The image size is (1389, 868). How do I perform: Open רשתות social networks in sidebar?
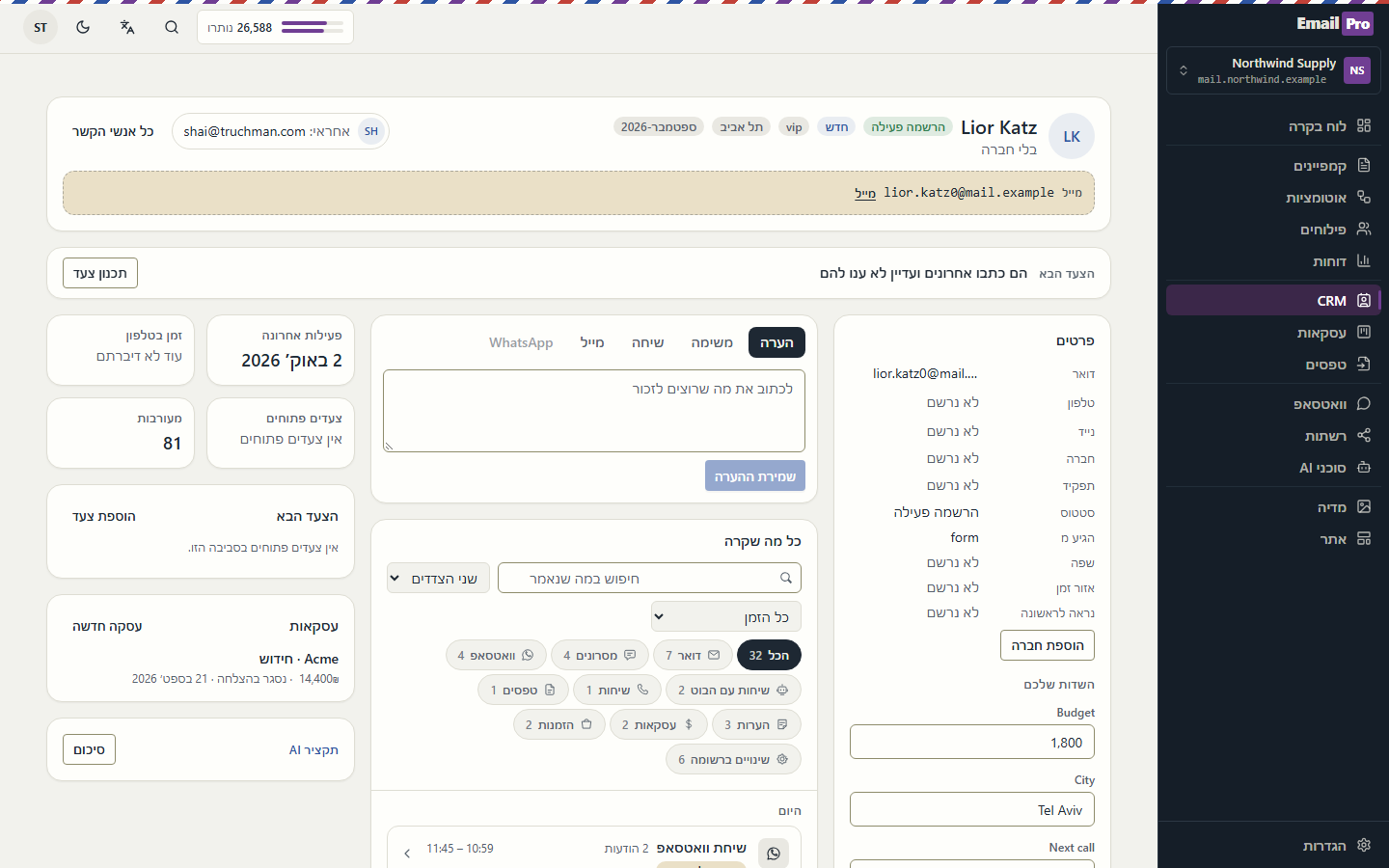1273,436
